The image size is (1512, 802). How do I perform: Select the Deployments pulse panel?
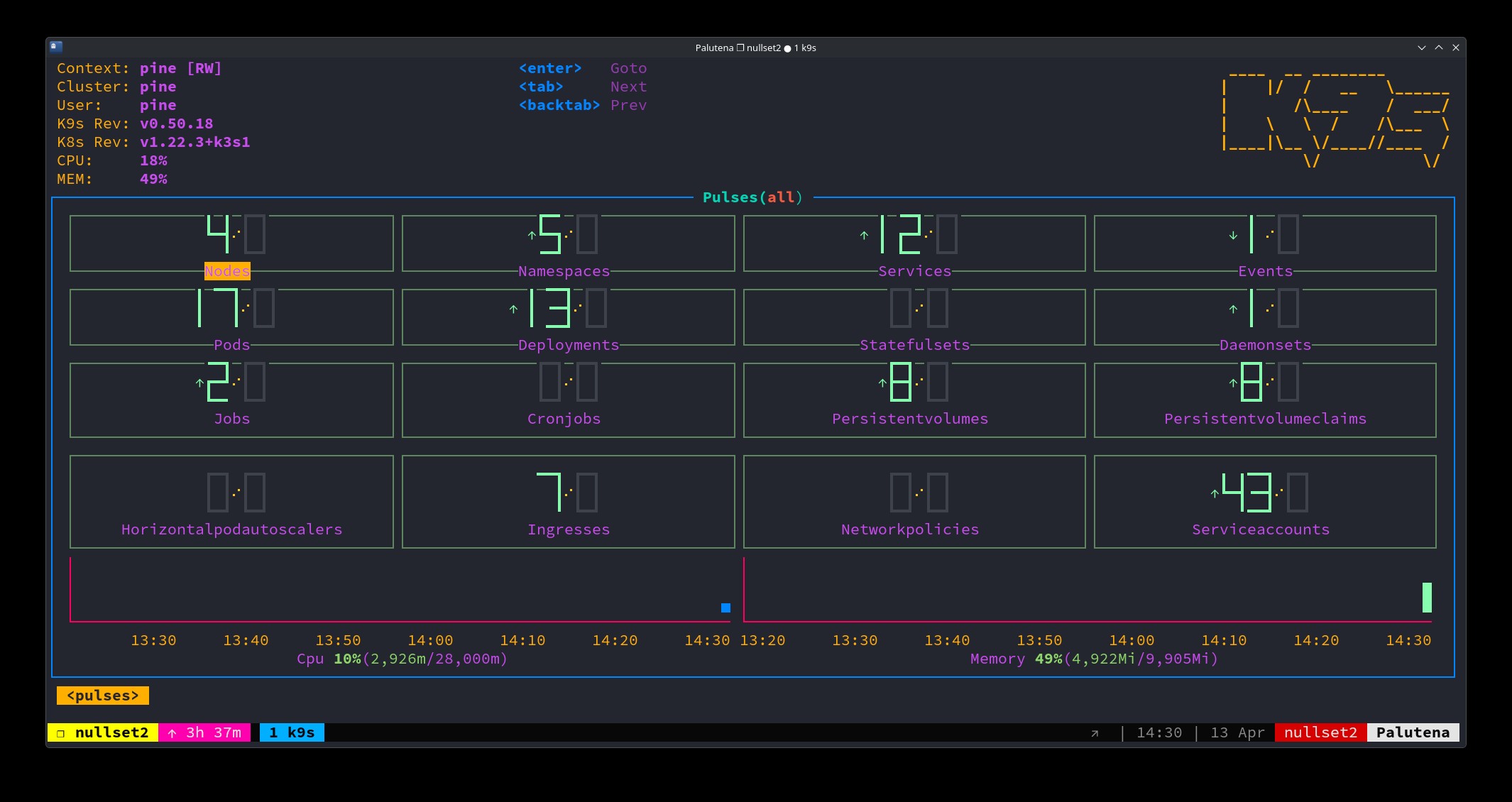click(568, 317)
